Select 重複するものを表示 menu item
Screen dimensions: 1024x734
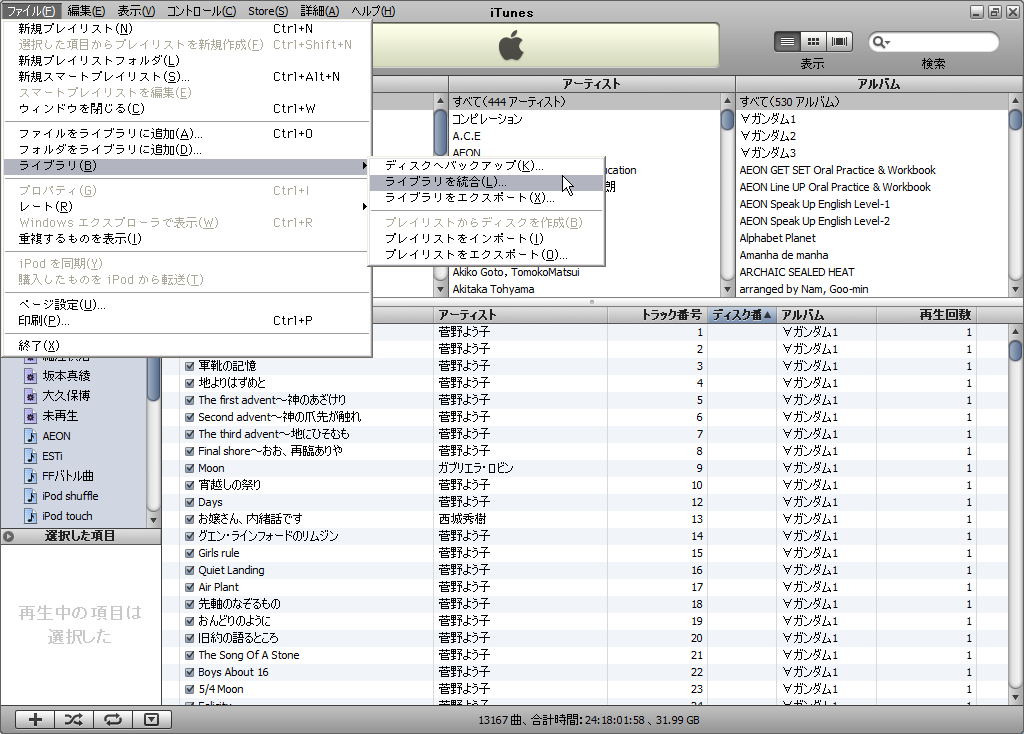(x=187, y=239)
